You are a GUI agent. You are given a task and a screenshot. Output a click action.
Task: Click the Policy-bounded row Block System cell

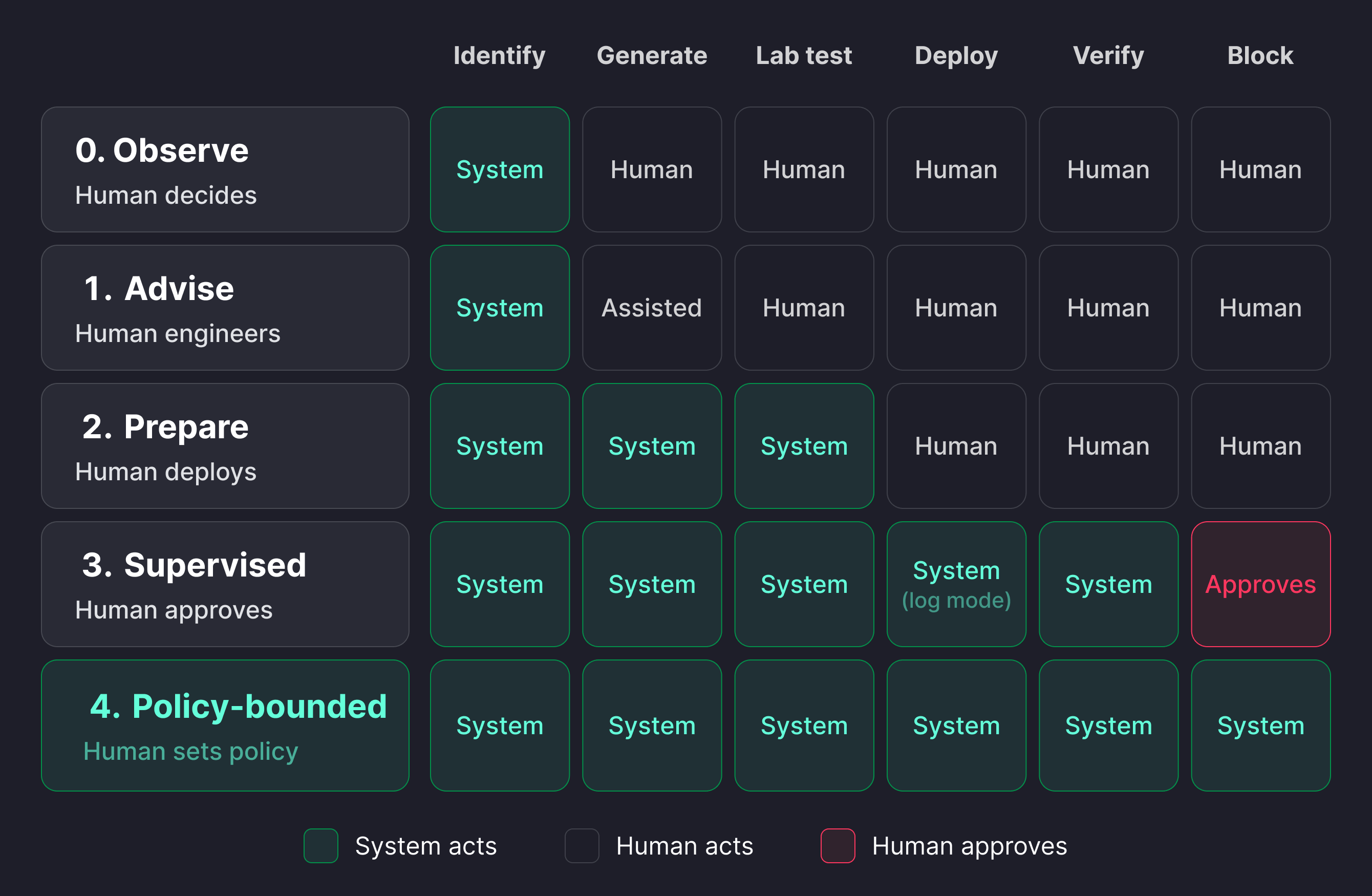pos(1261,726)
